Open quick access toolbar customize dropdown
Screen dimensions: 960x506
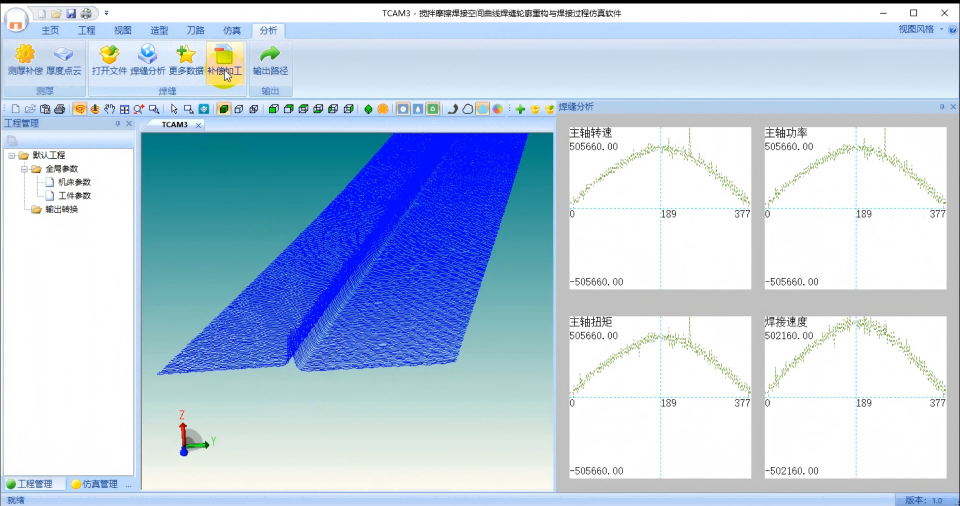106,13
